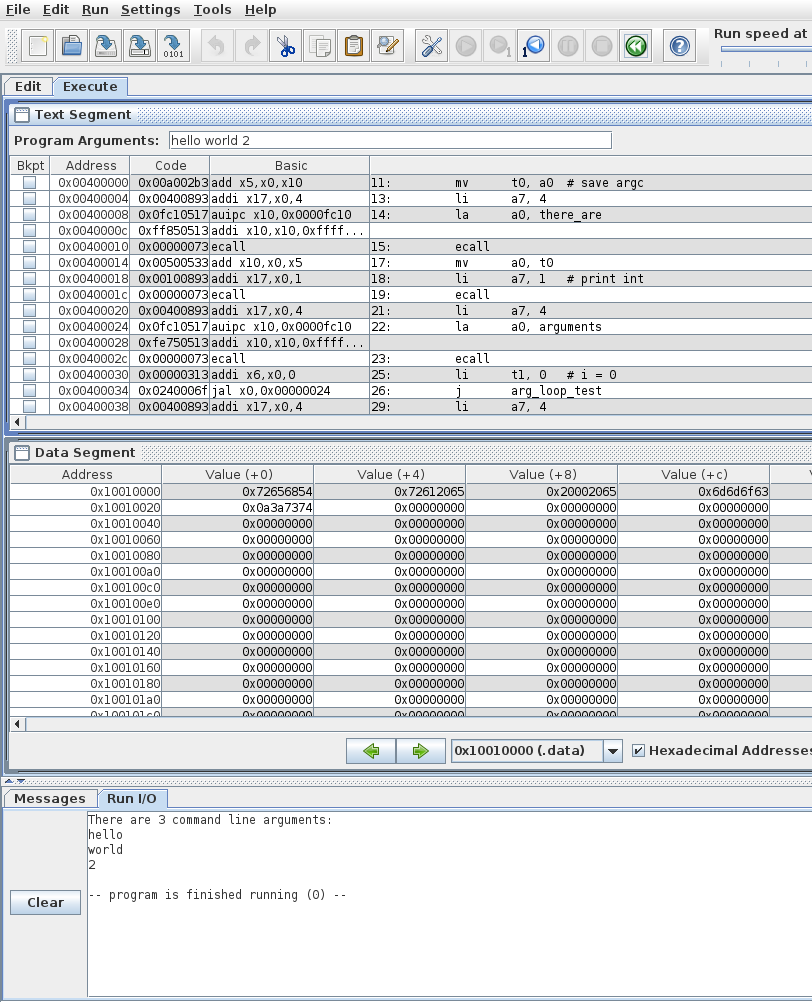Select the Run I/O tab
The height and width of the screenshot is (1003, 812).
tap(132, 798)
